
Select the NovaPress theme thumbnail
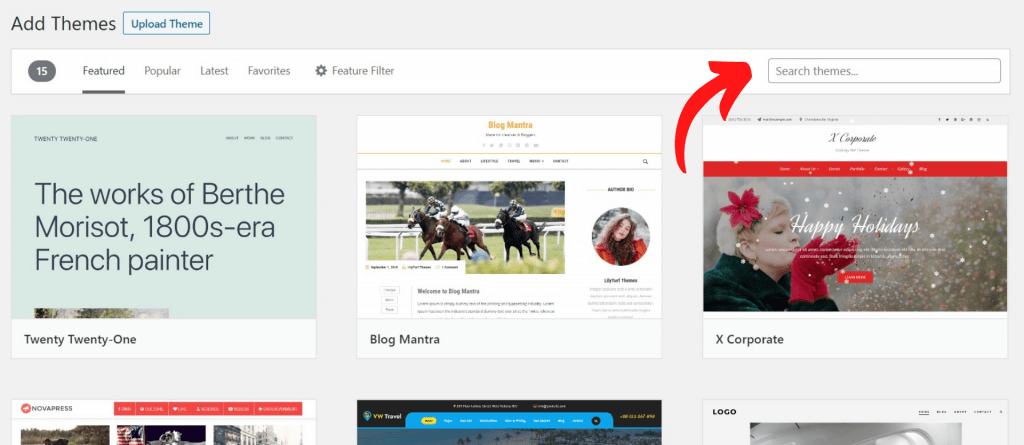click(x=164, y=422)
